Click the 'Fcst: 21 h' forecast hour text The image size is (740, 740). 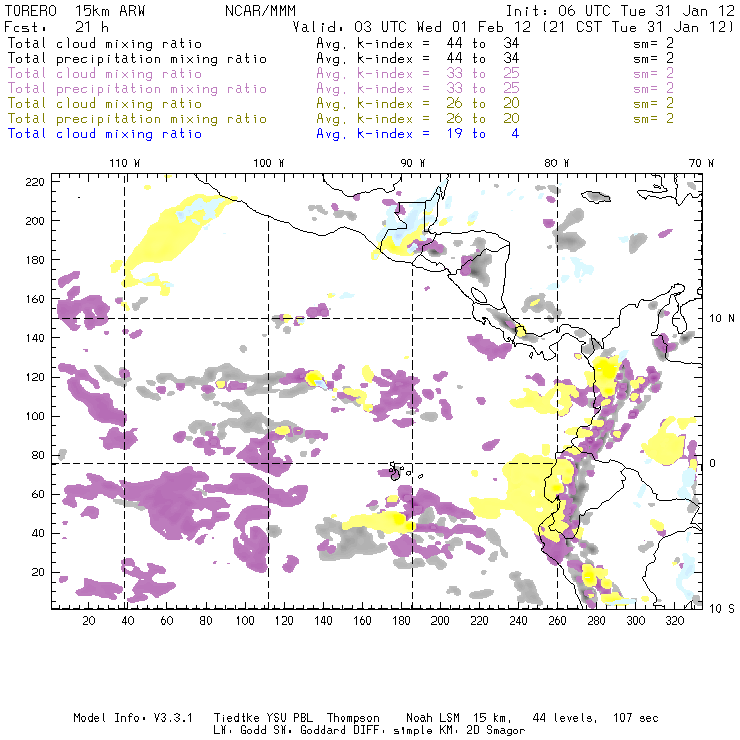point(57,26)
